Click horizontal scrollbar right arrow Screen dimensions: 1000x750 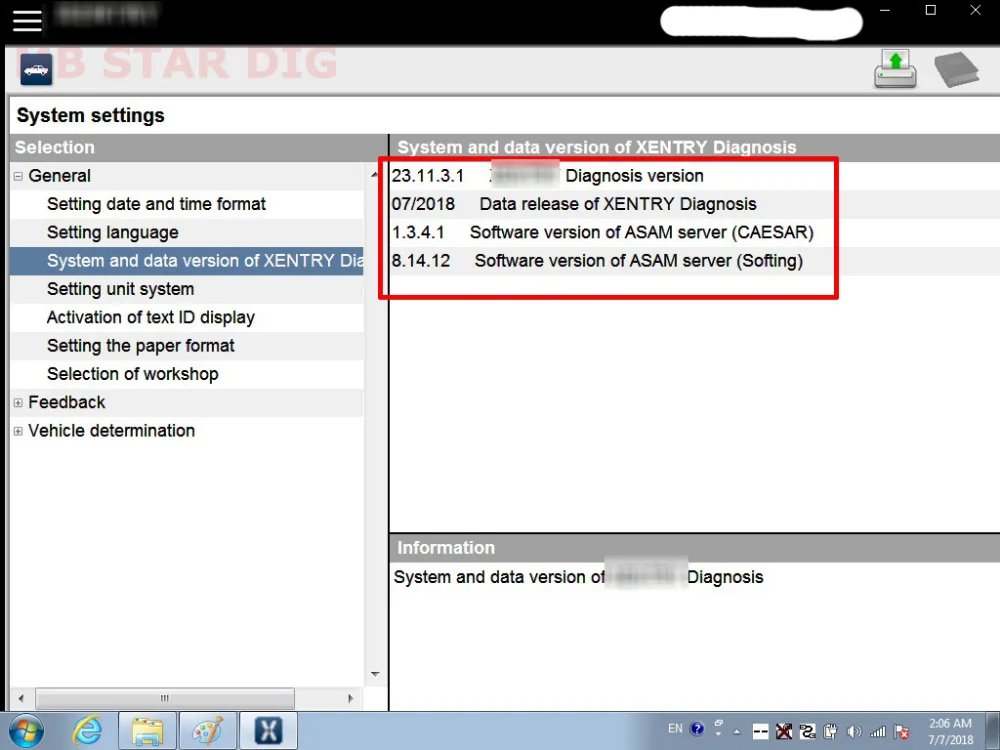(351, 698)
